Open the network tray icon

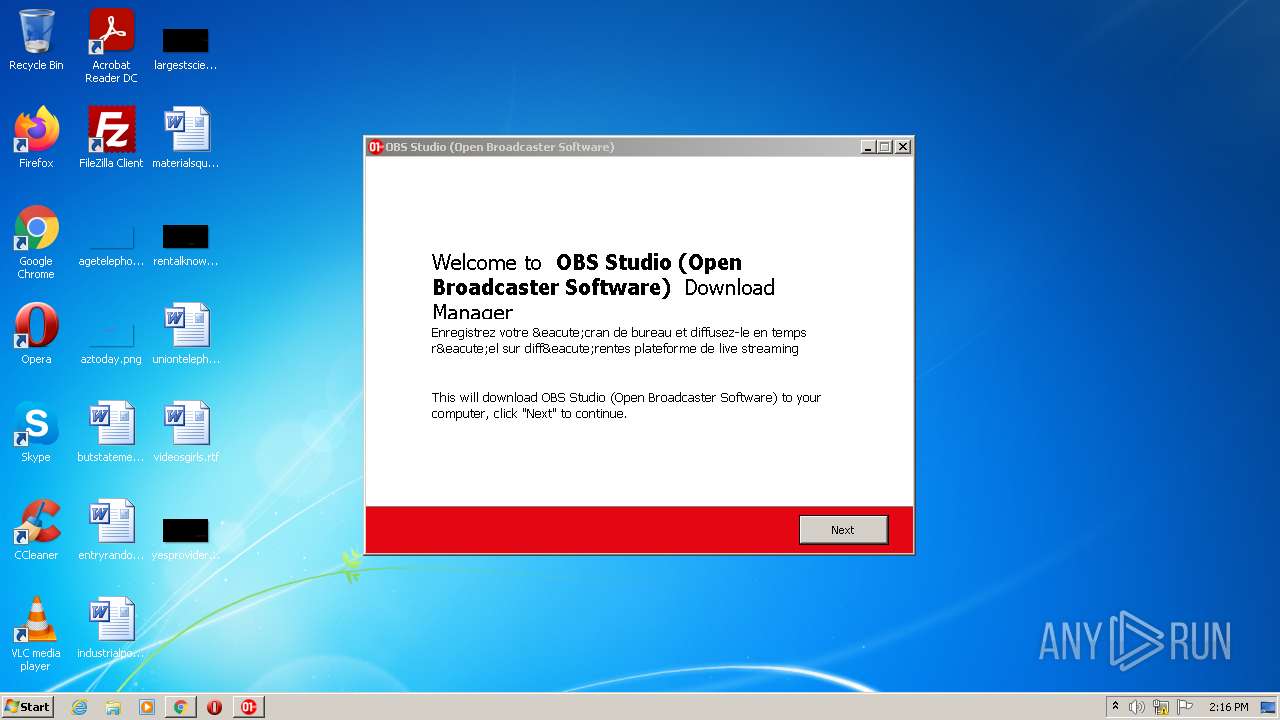pyautogui.click(x=1161, y=707)
